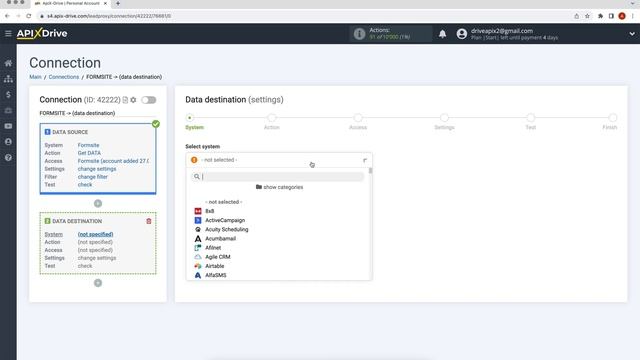Click destination System (not specified) link
This screenshot has height=360, width=640.
(96, 234)
